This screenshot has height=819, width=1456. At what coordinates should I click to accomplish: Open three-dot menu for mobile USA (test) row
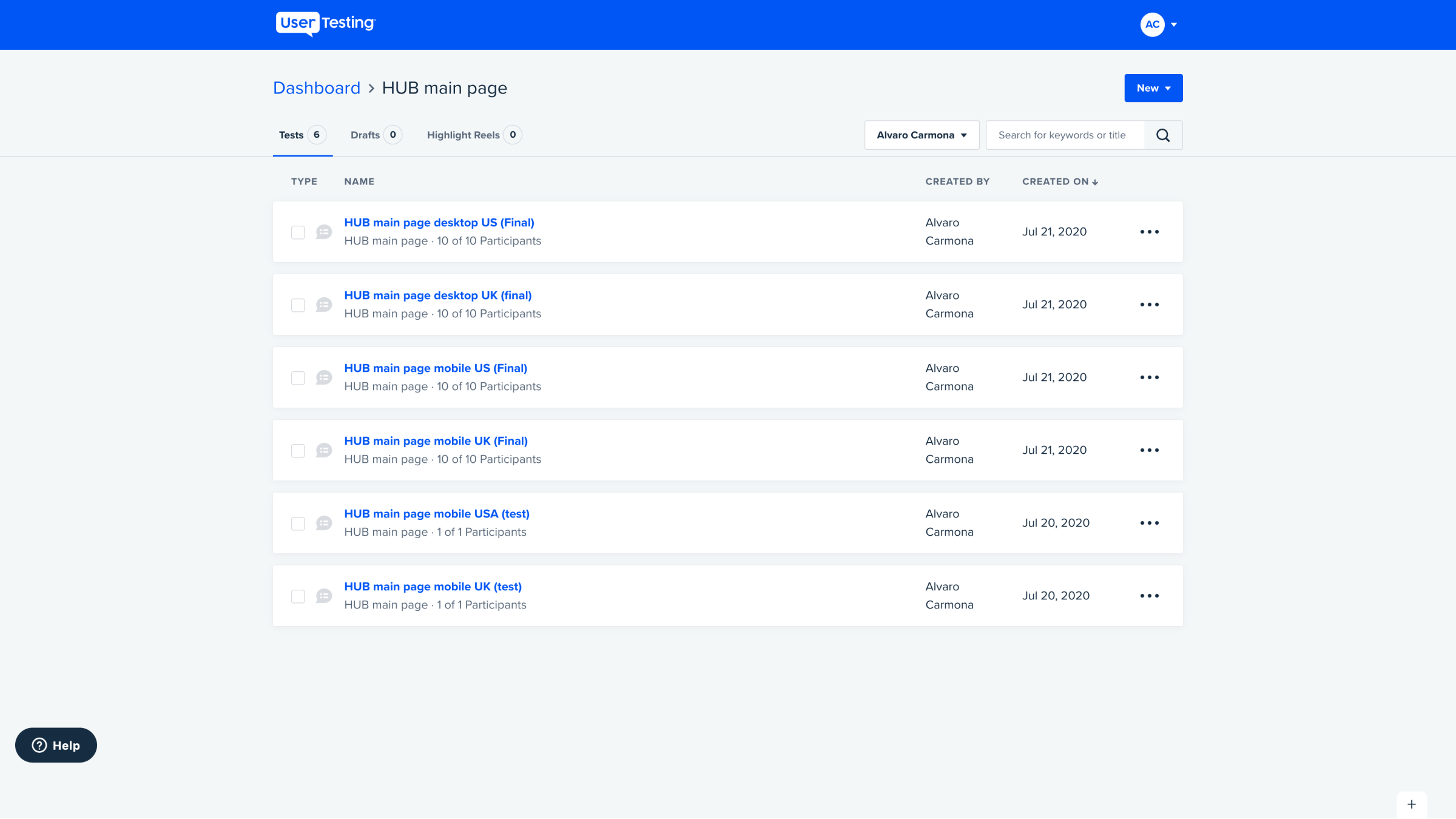tap(1149, 523)
